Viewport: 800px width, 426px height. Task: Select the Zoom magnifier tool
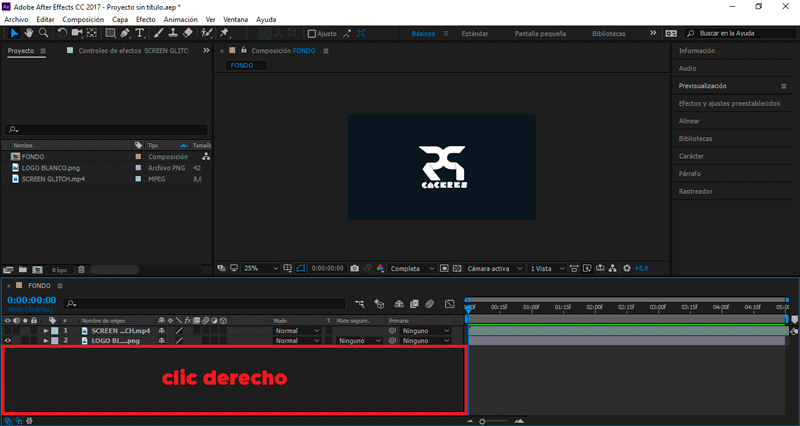[x=44, y=33]
